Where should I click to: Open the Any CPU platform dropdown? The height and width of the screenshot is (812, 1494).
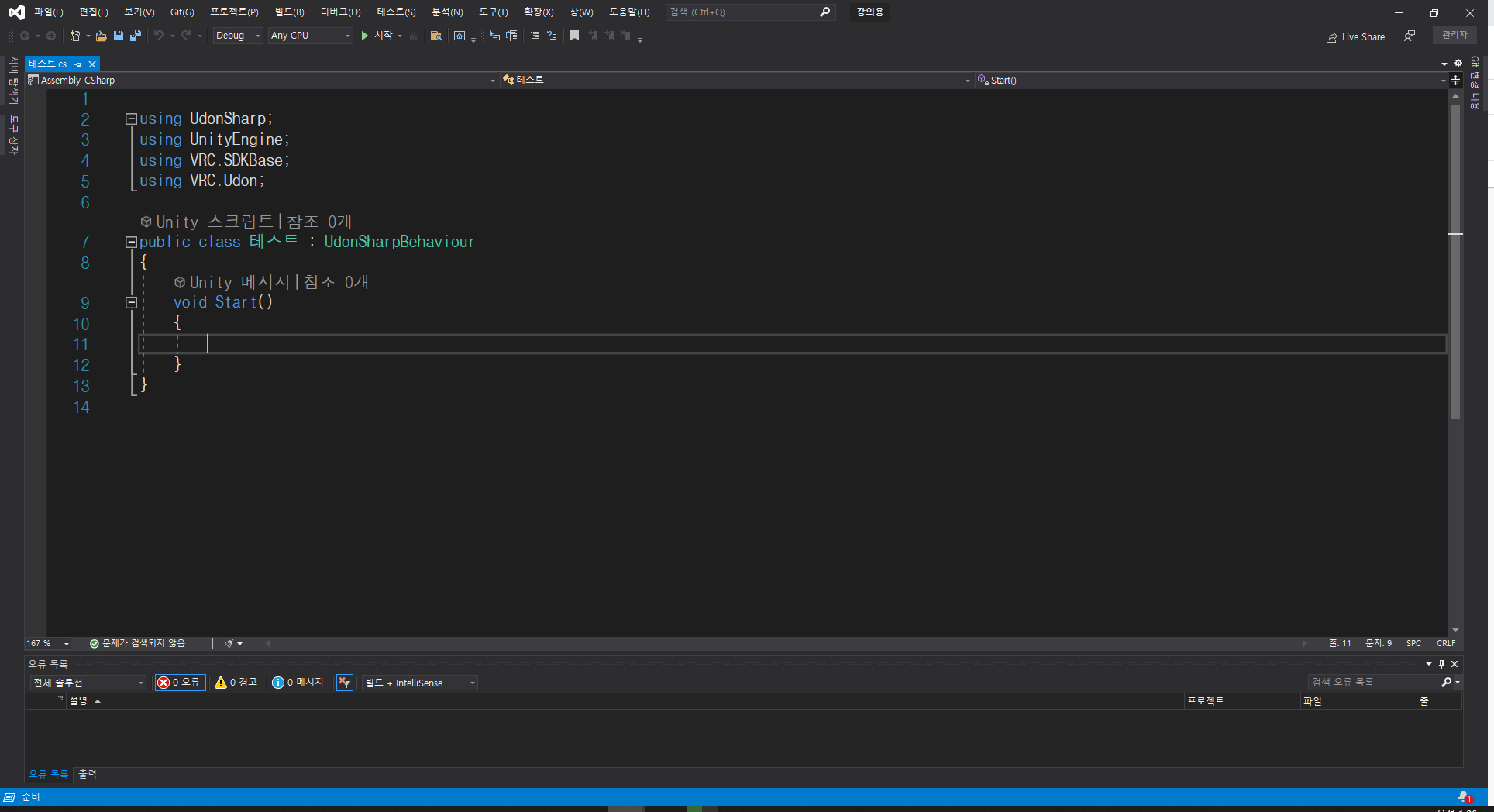[311, 36]
